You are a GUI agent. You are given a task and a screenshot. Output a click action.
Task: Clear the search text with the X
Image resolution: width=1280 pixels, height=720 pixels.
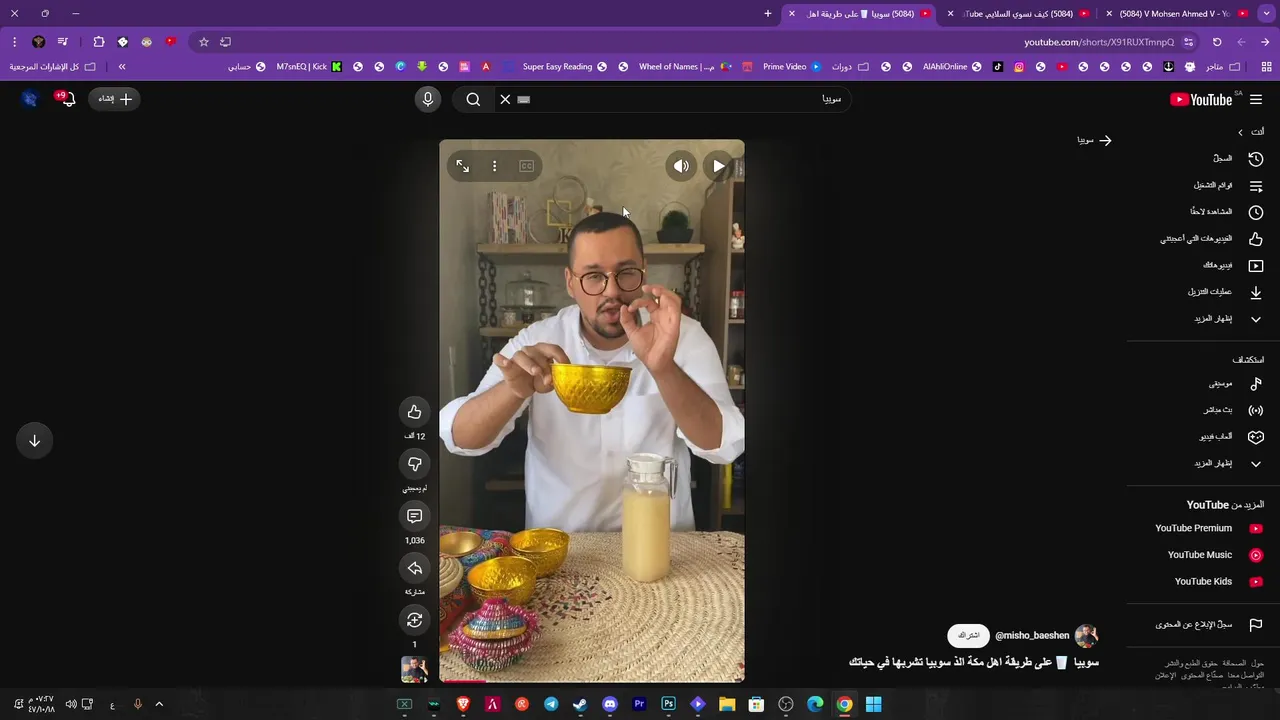(505, 99)
